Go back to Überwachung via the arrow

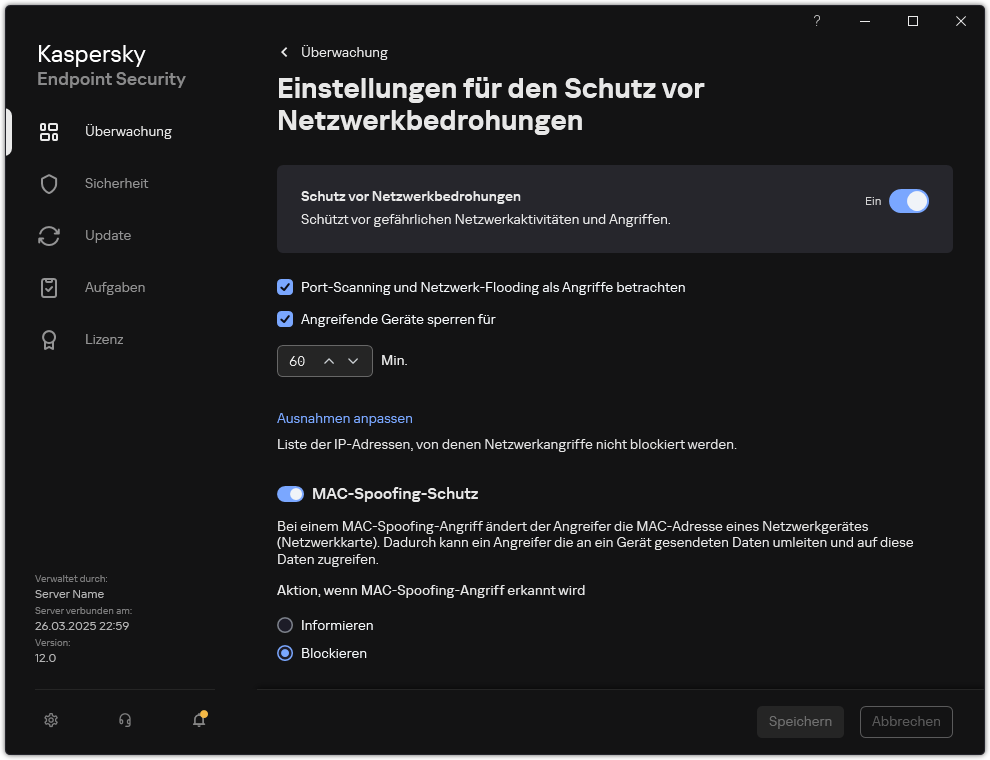[x=283, y=52]
